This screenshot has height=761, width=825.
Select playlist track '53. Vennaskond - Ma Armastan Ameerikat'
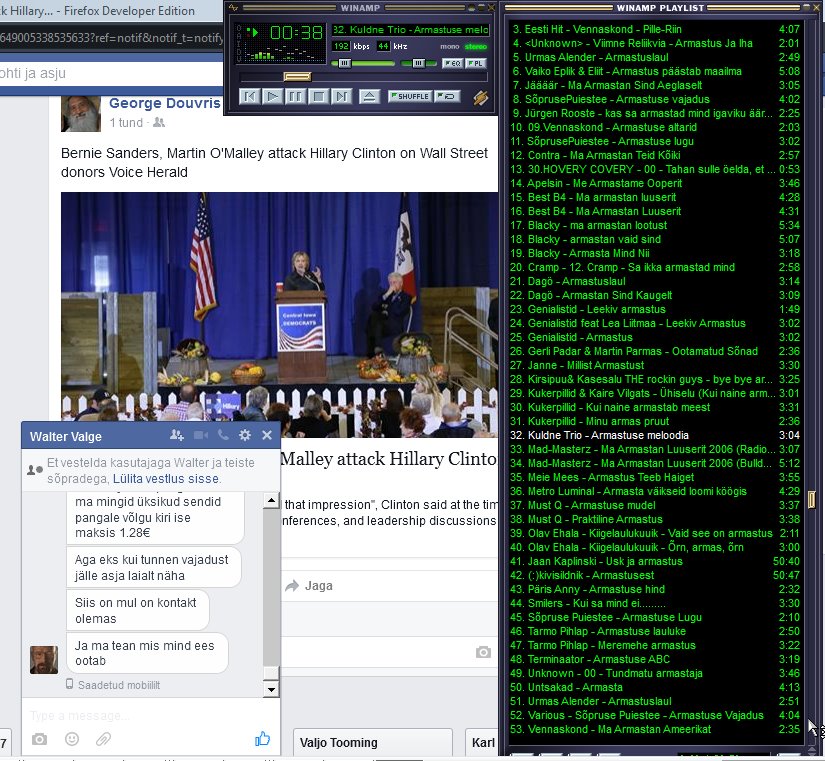point(656,729)
